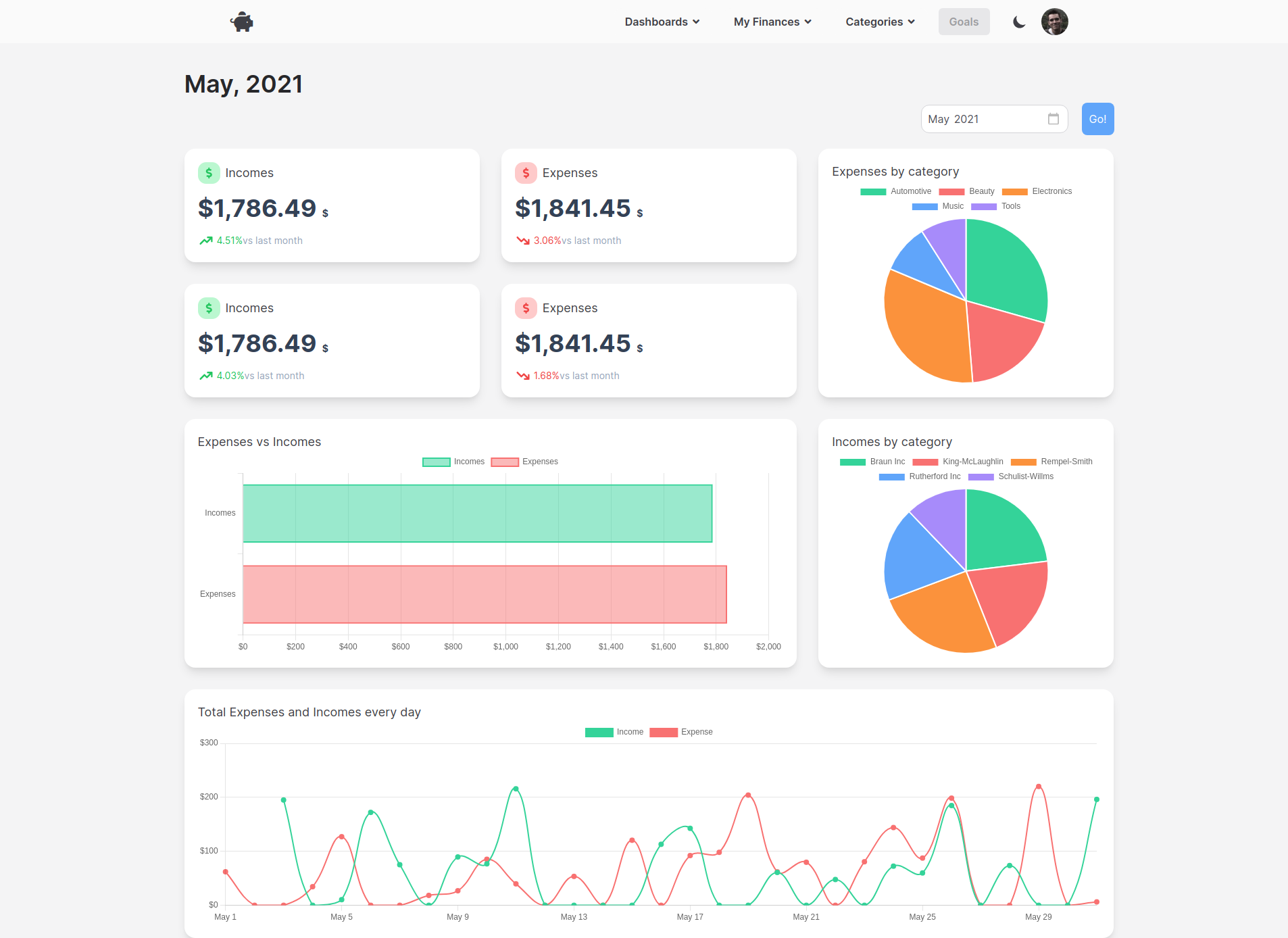Image resolution: width=1288 pixels, height=938 pixels.
Task: Click the downward trend arrow beside 1.68%
Action: [523, 376]
